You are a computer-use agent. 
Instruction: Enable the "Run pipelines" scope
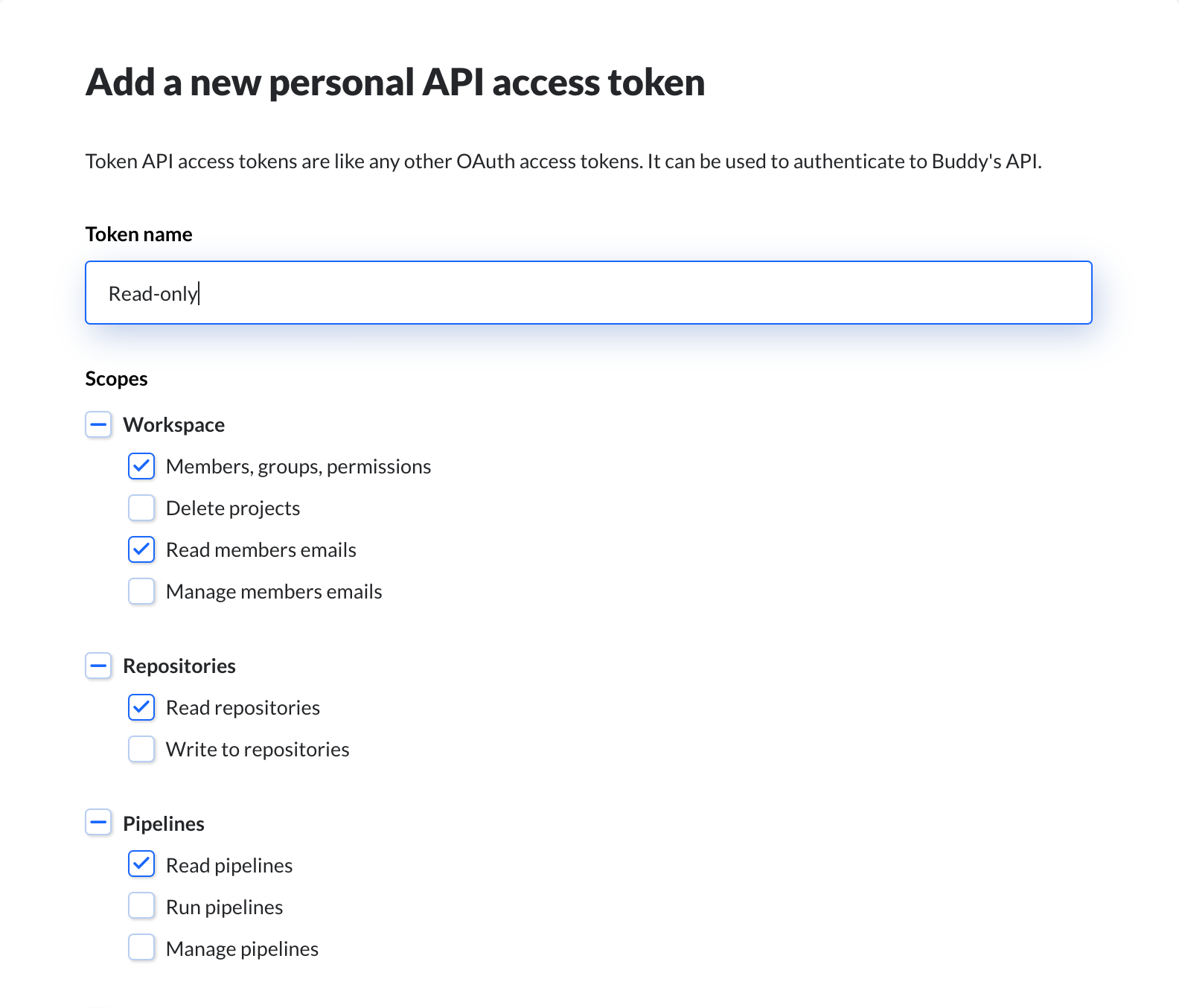click(141, 906)
